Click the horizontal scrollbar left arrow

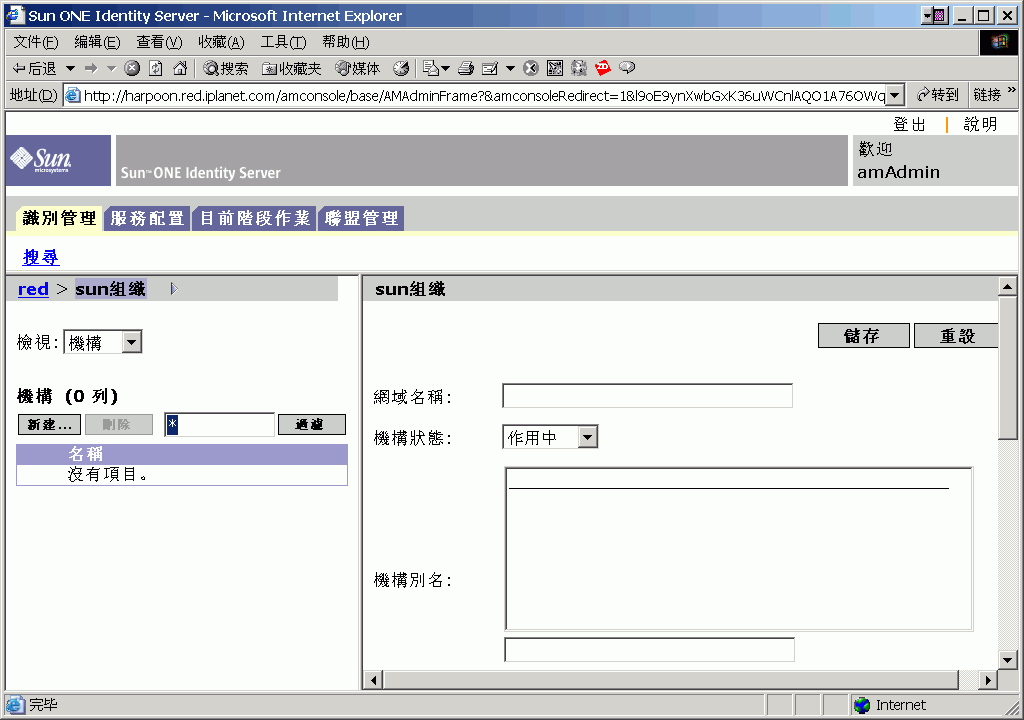pyautogui.click(x=374, y=680)
